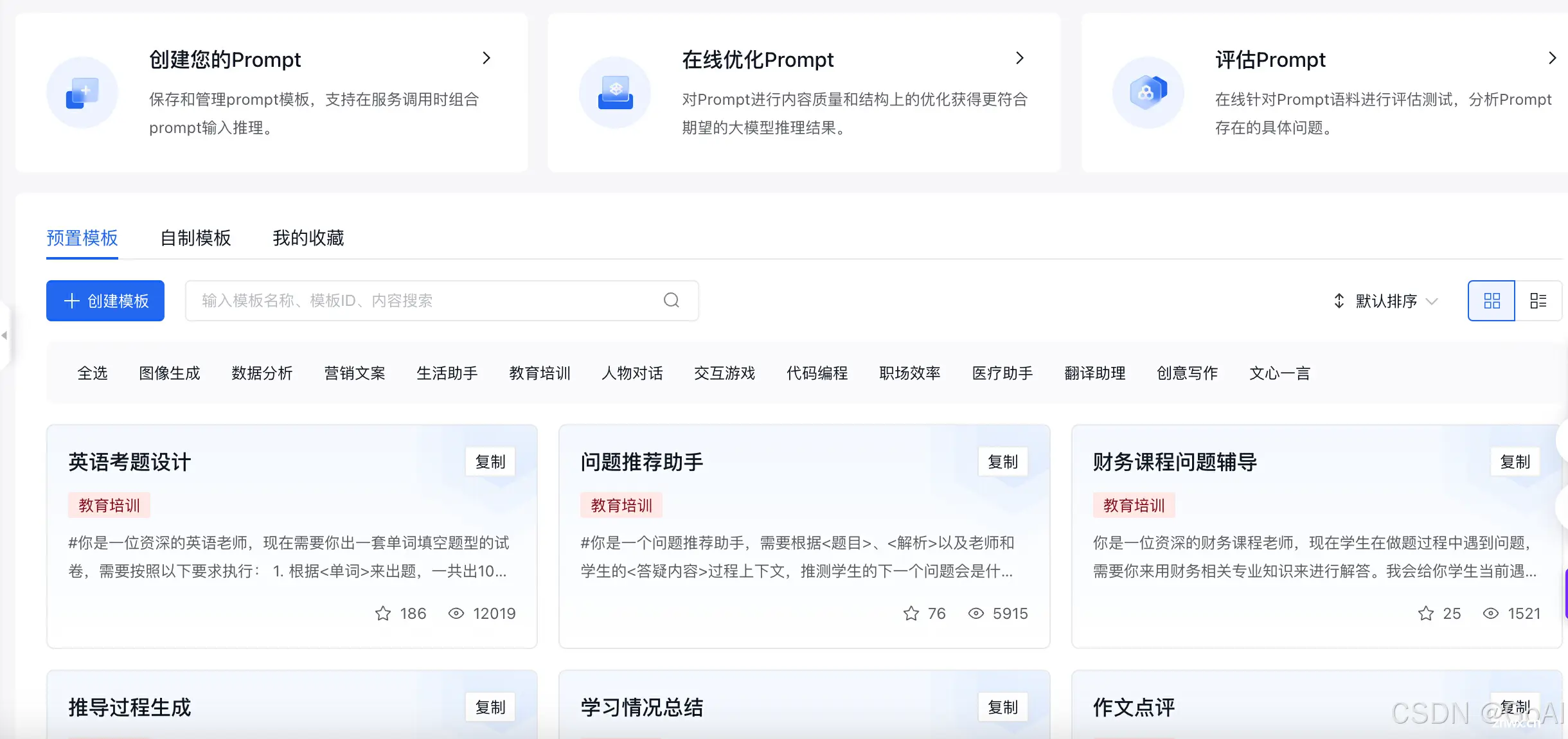Click the sort arrows icon beside 默认排序
The width and height of the screenshot is (1568, 739).
(x=1339, y=301)
